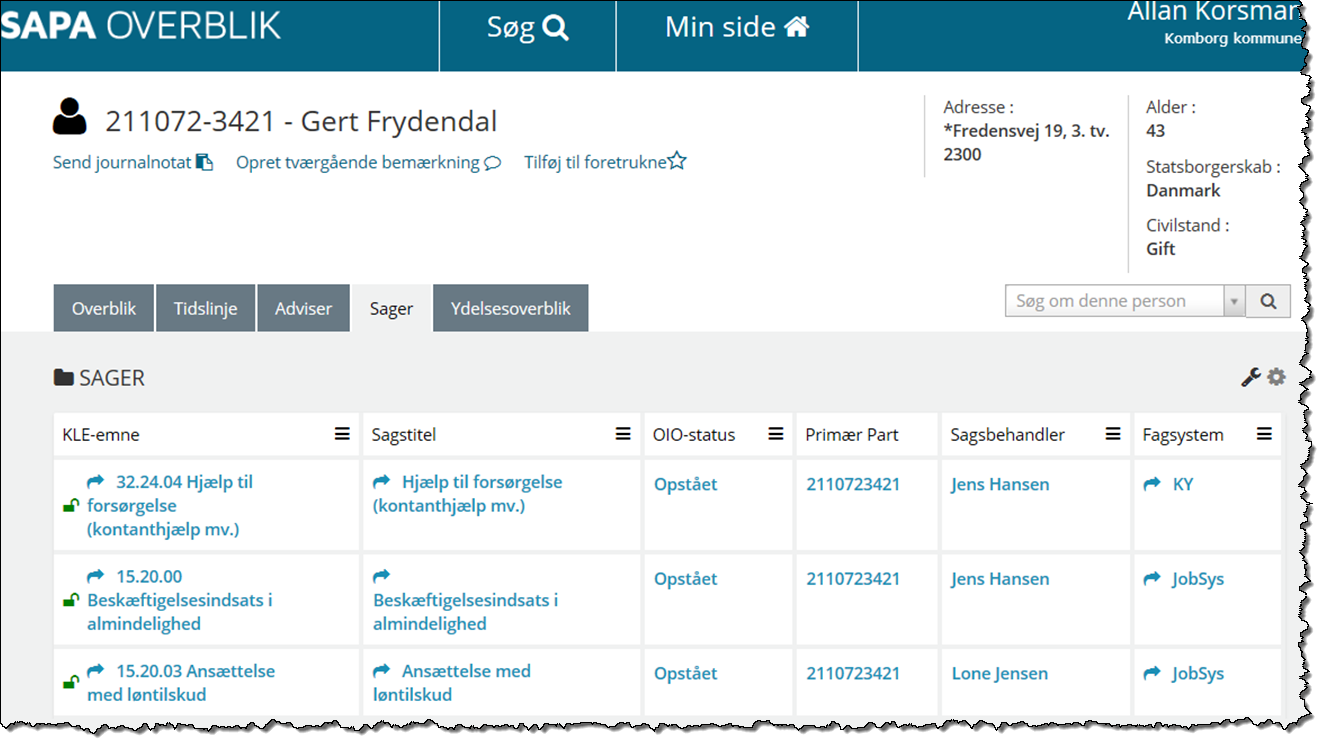Image resolution: width=1325 pixels, height=745 pixels.
Task: Click sagsbehandler Lone Jensen
Action: pyautogui.click(x=999, y=673)
